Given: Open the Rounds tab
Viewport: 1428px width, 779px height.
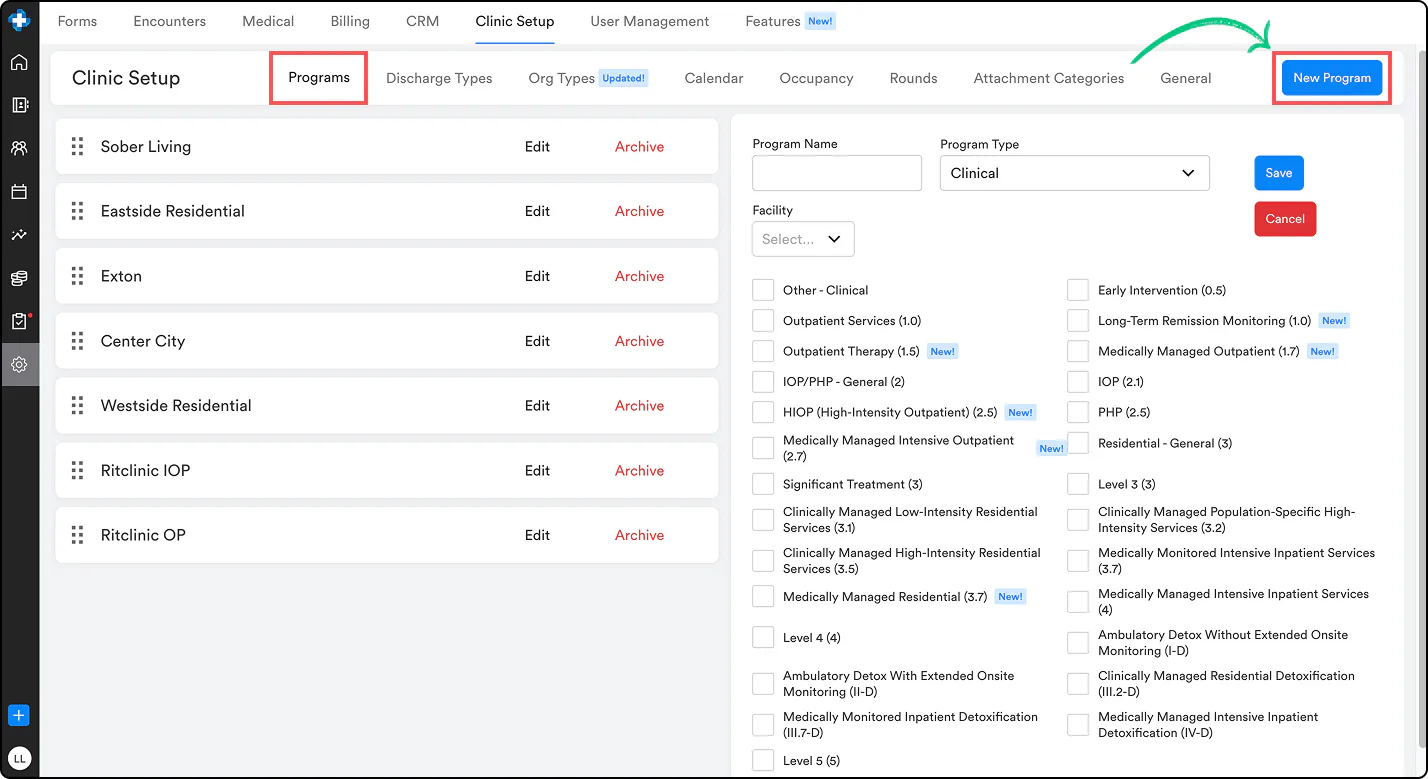Looking at the screenshot, I should coord(914,78).
